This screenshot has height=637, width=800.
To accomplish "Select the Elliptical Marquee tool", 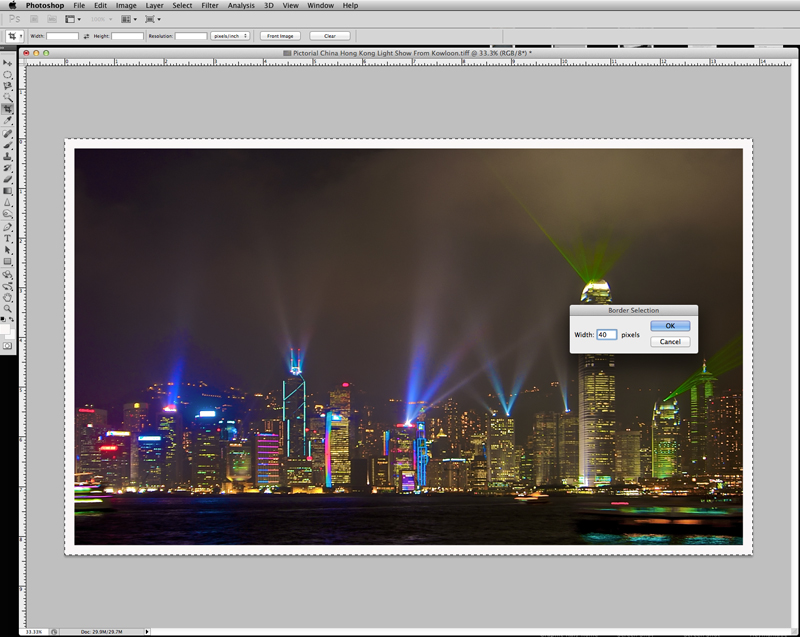I will point(8,74).
